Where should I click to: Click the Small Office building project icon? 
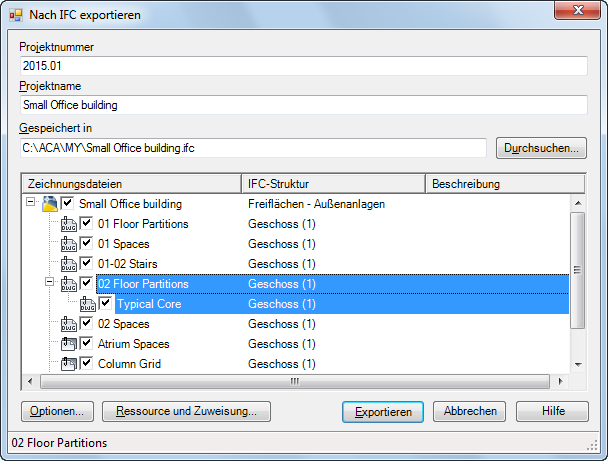point(49,204)
